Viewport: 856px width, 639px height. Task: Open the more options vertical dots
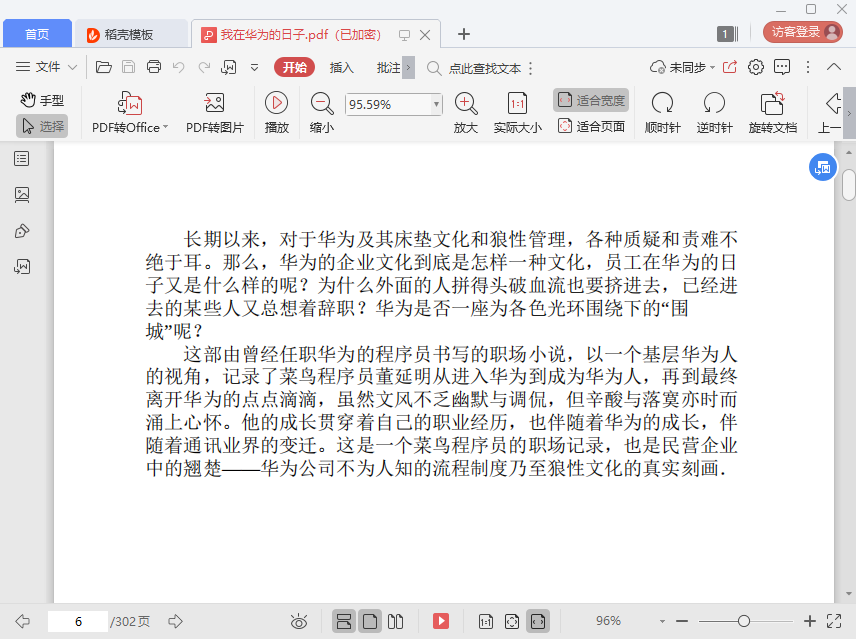pos(808,67)
